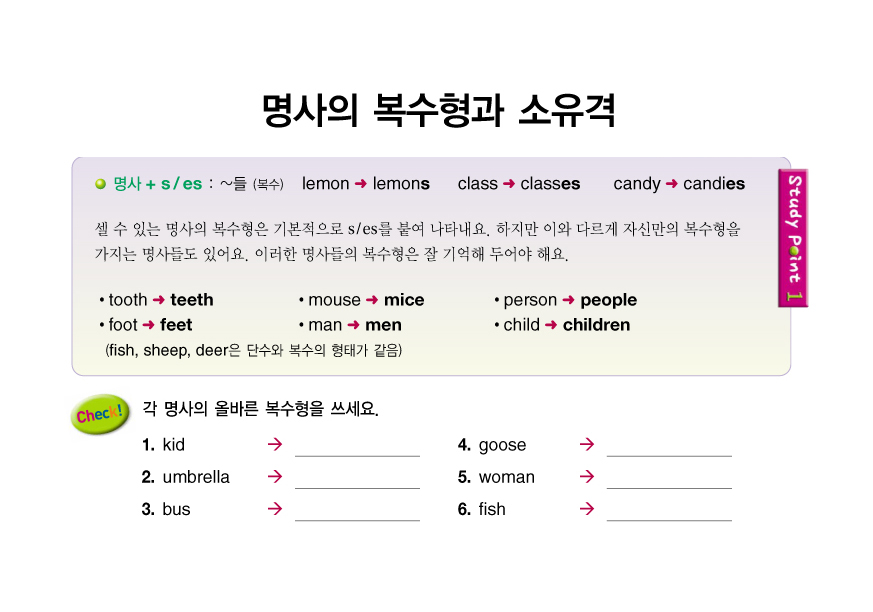
Task: Click the bold word mice
Action: (x=404, y=300)
